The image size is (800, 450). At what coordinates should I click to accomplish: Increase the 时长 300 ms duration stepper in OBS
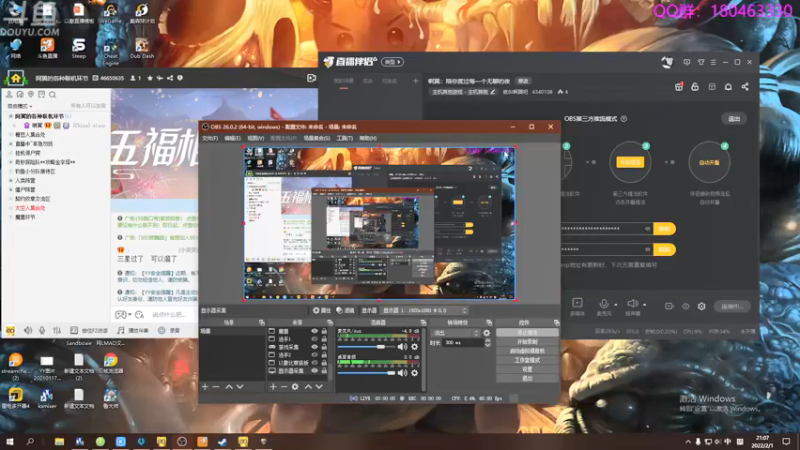point(487,341)
